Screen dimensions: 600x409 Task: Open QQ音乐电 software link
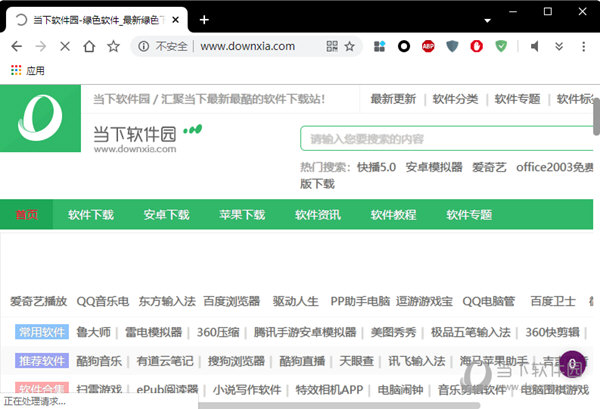[103, 301]
